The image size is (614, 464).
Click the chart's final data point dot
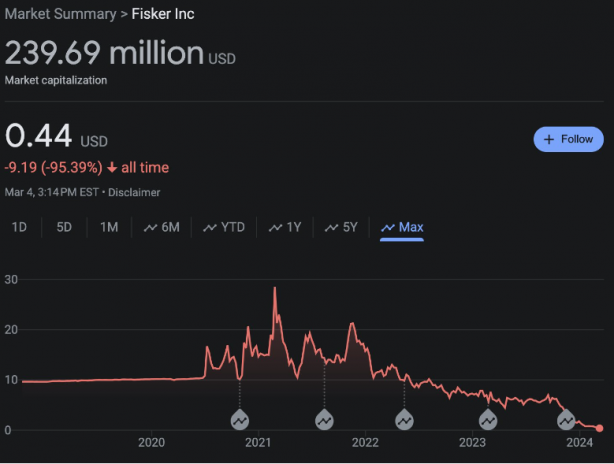pos(599,428)
